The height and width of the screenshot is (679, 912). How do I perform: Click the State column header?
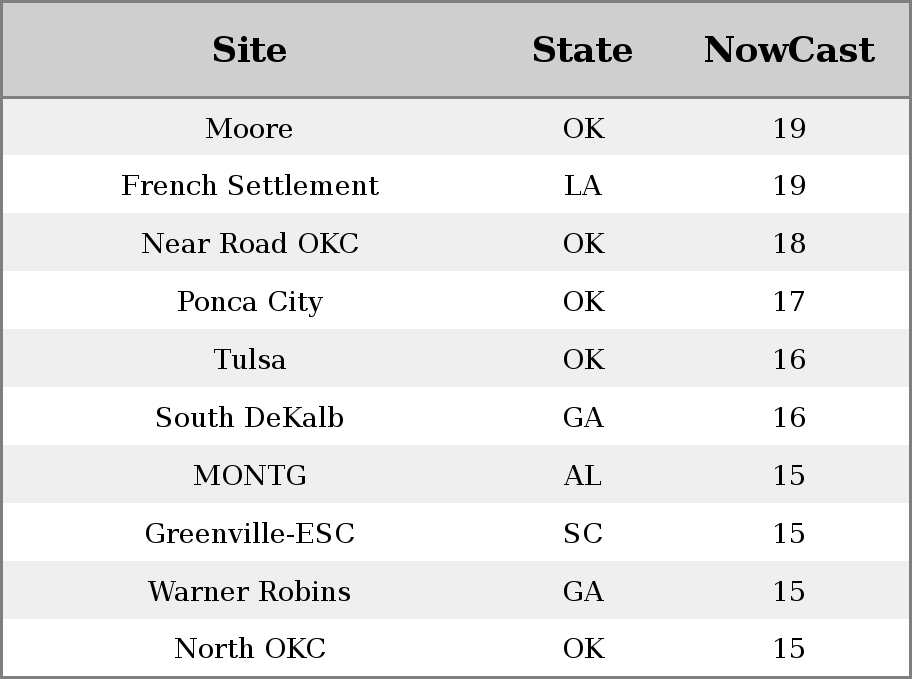coord(582,50)
